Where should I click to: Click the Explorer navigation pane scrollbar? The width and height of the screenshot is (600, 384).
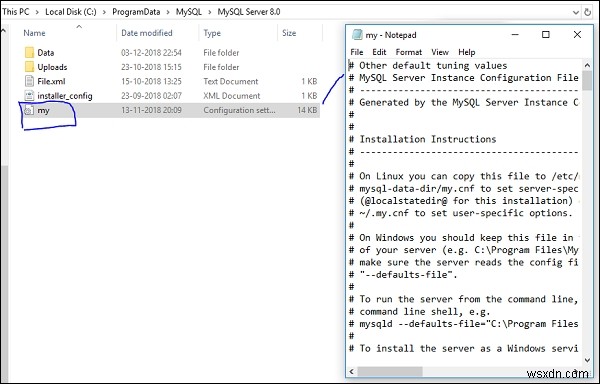pos(4,274)
